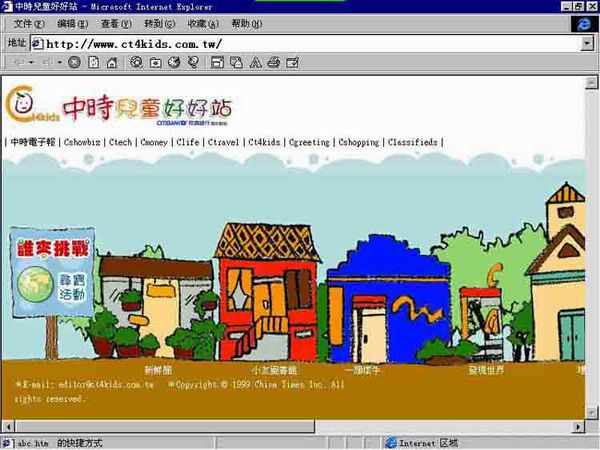600x450 pixels.
Task: Open the Cshowbiz navigation link
Action: pyautogui.click(x=83, y=143)
